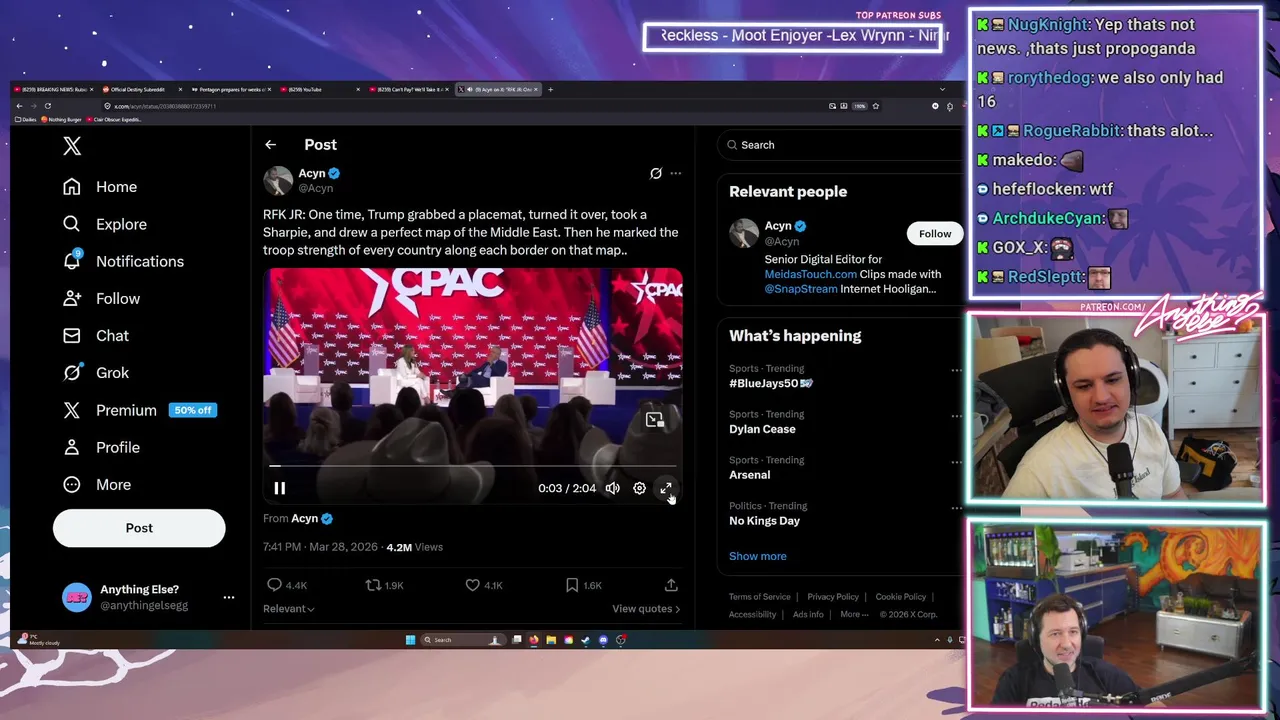Open the Nothing Burger bookmark

(x=61, y=120)
